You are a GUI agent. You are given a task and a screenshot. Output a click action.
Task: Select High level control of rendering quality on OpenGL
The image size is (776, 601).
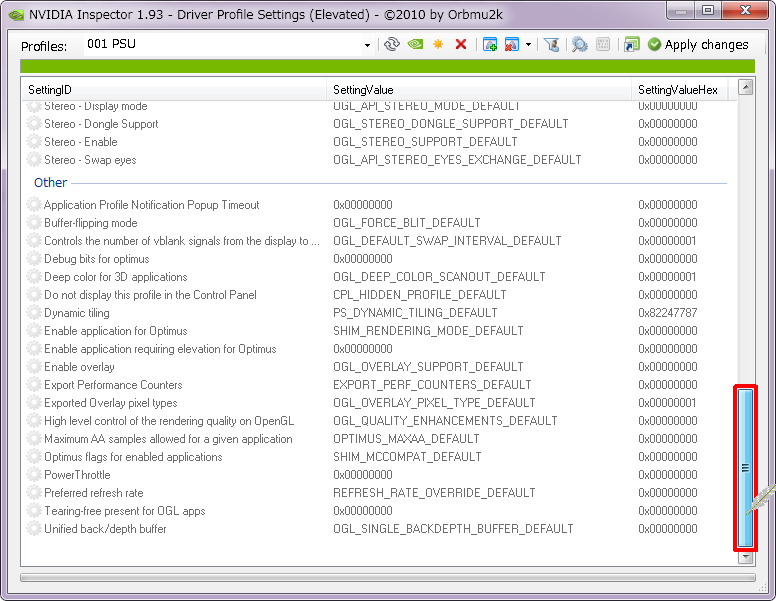(x=376, y=421)
